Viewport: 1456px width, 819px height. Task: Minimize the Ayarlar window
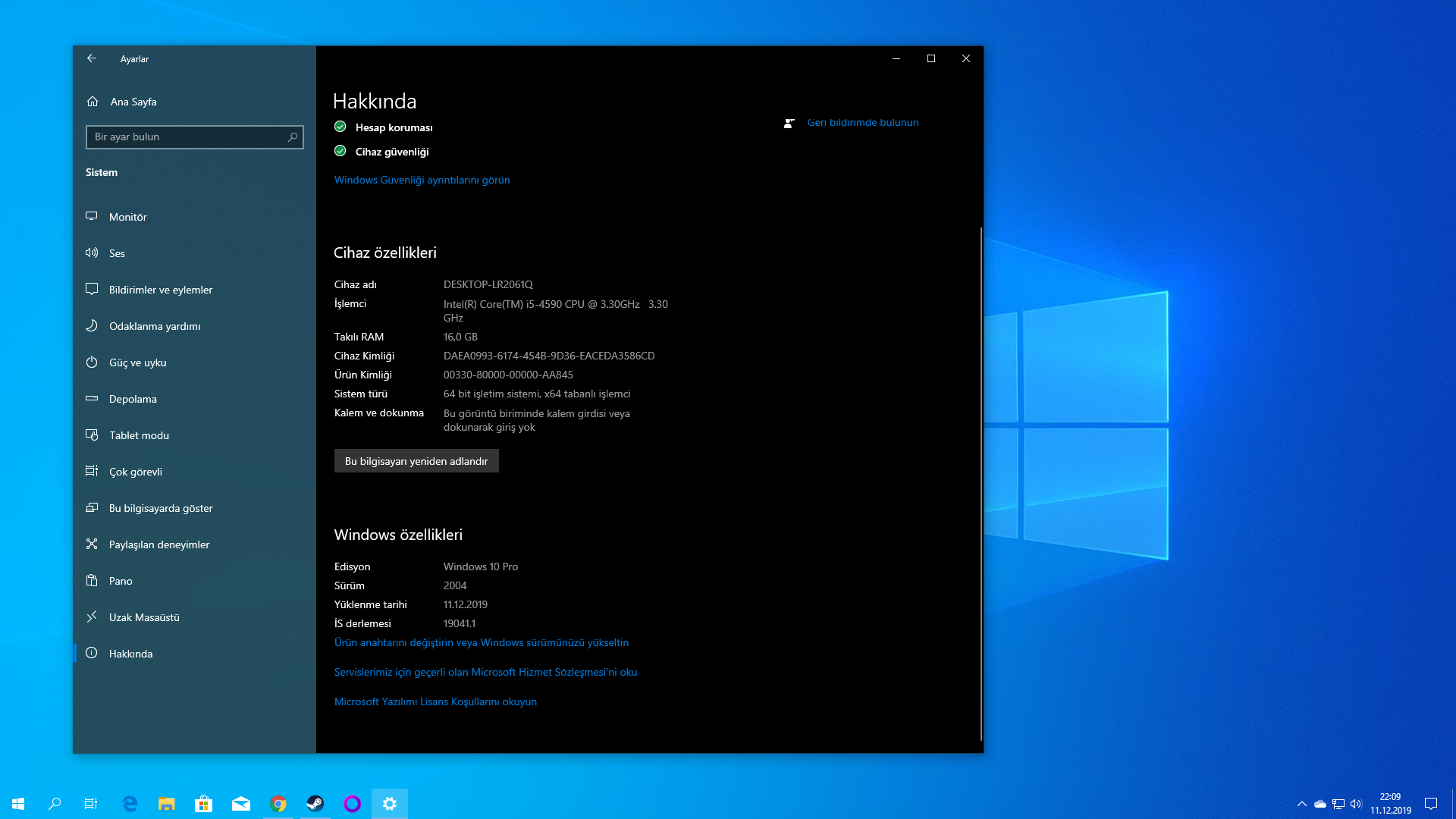896,58
